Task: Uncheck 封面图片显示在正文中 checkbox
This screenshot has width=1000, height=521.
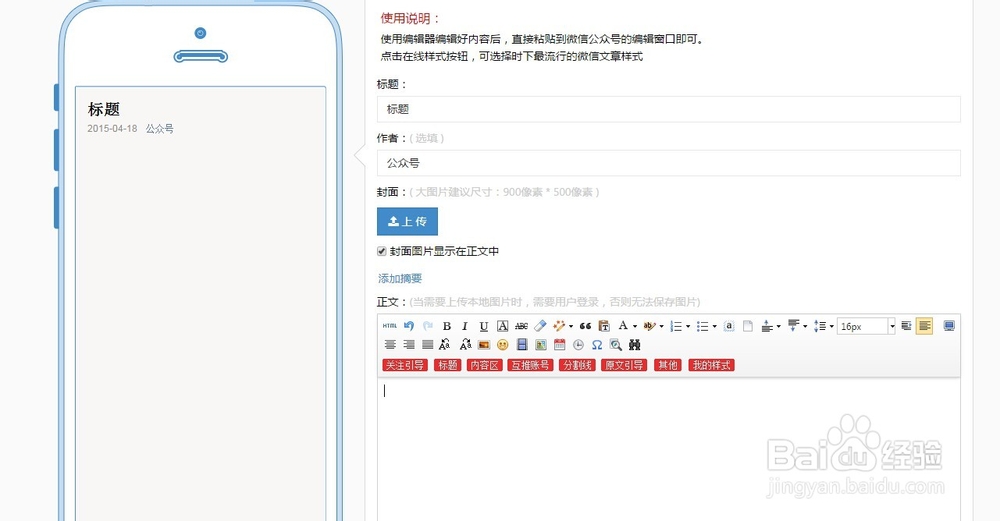Action: [381, 251]
